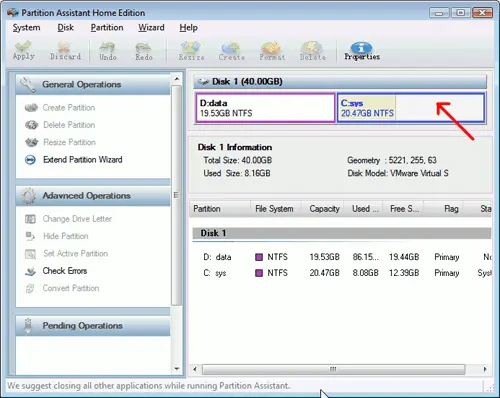Image resolution: width=500 pixels, height=398 pixels.
Task: Click the Capacity column header
Action: [322, 209]
